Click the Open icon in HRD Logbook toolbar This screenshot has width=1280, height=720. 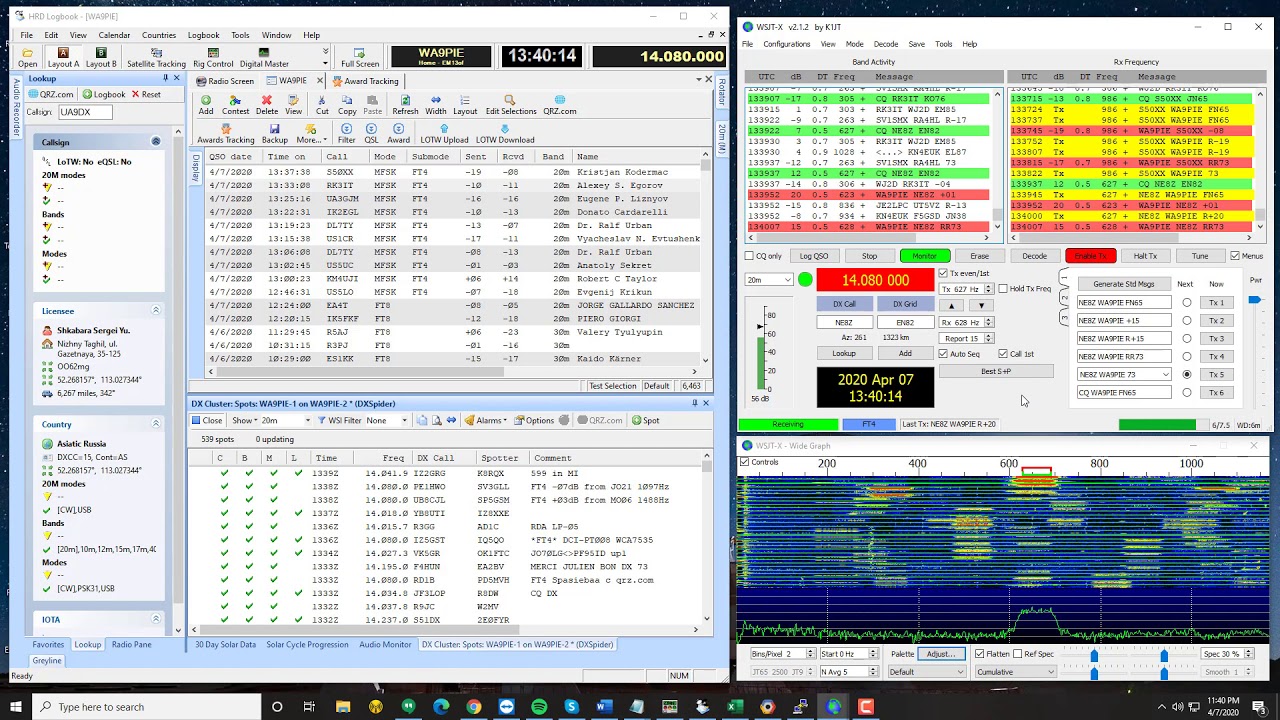pyautogui.click(x=27, y=57)
